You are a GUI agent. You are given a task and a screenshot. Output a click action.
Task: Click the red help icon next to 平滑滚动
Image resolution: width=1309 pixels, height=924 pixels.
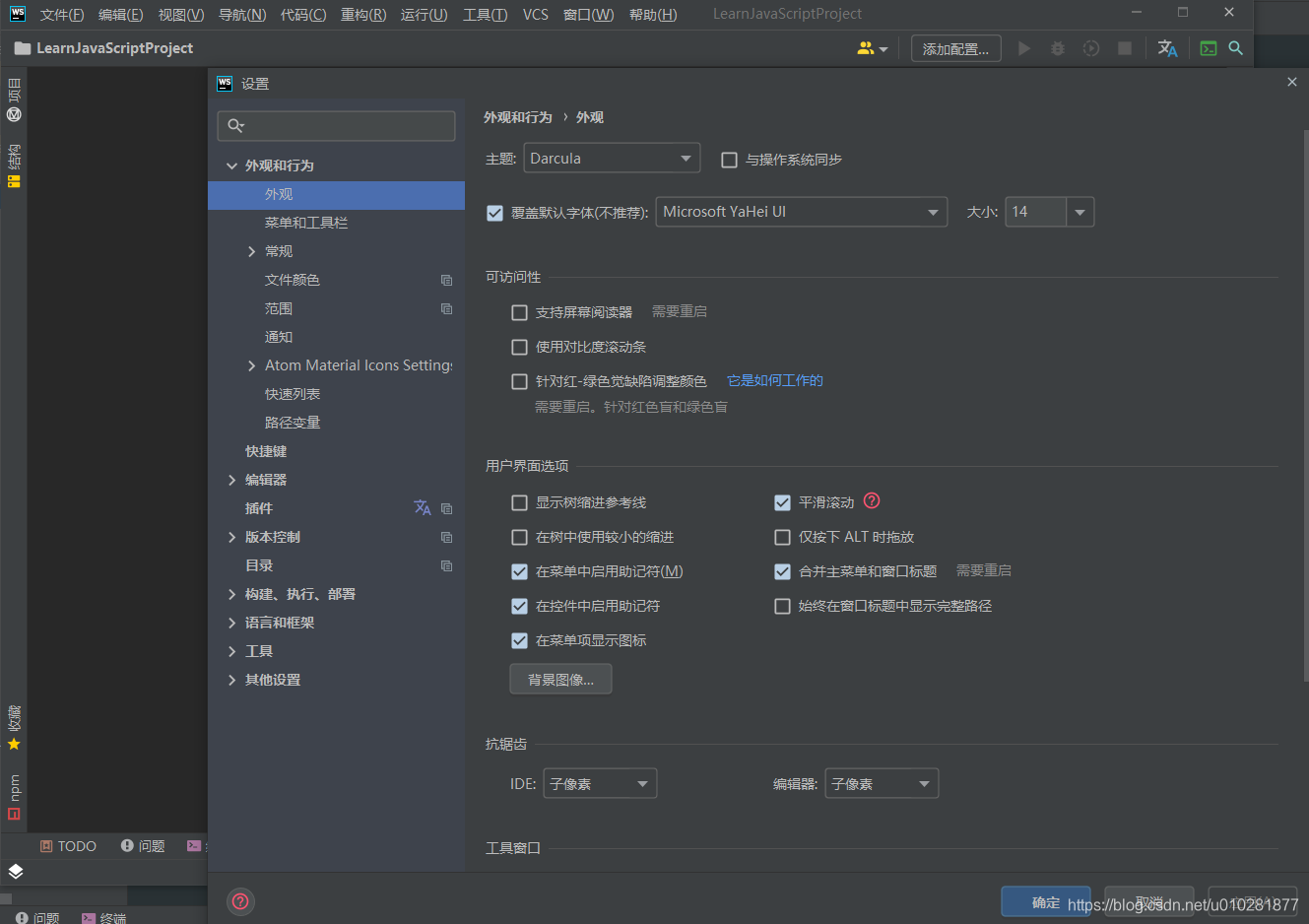(872, 500)
